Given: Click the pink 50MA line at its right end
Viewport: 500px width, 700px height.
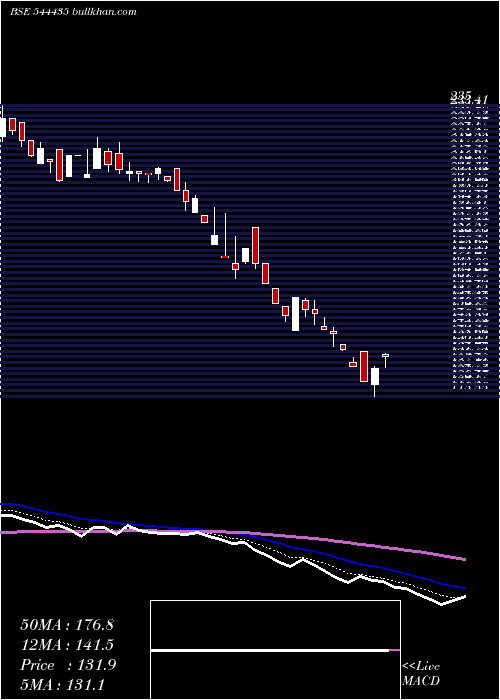Looking at the screenshot, I should tap(464, 558).
